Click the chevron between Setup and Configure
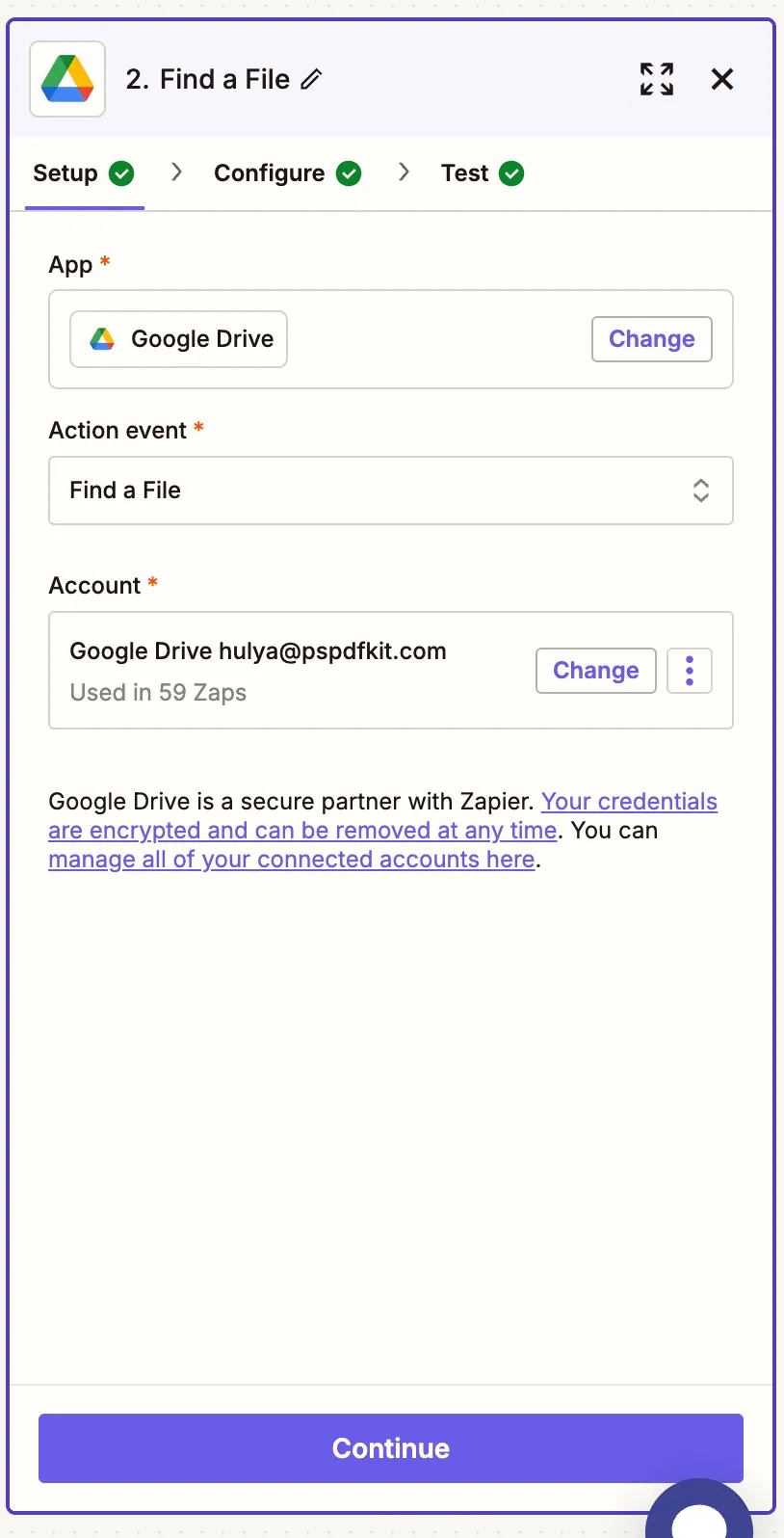Image resolution: width=784 pixels, height=1538 pixels. pyautogui.click(x=176, y=172)
